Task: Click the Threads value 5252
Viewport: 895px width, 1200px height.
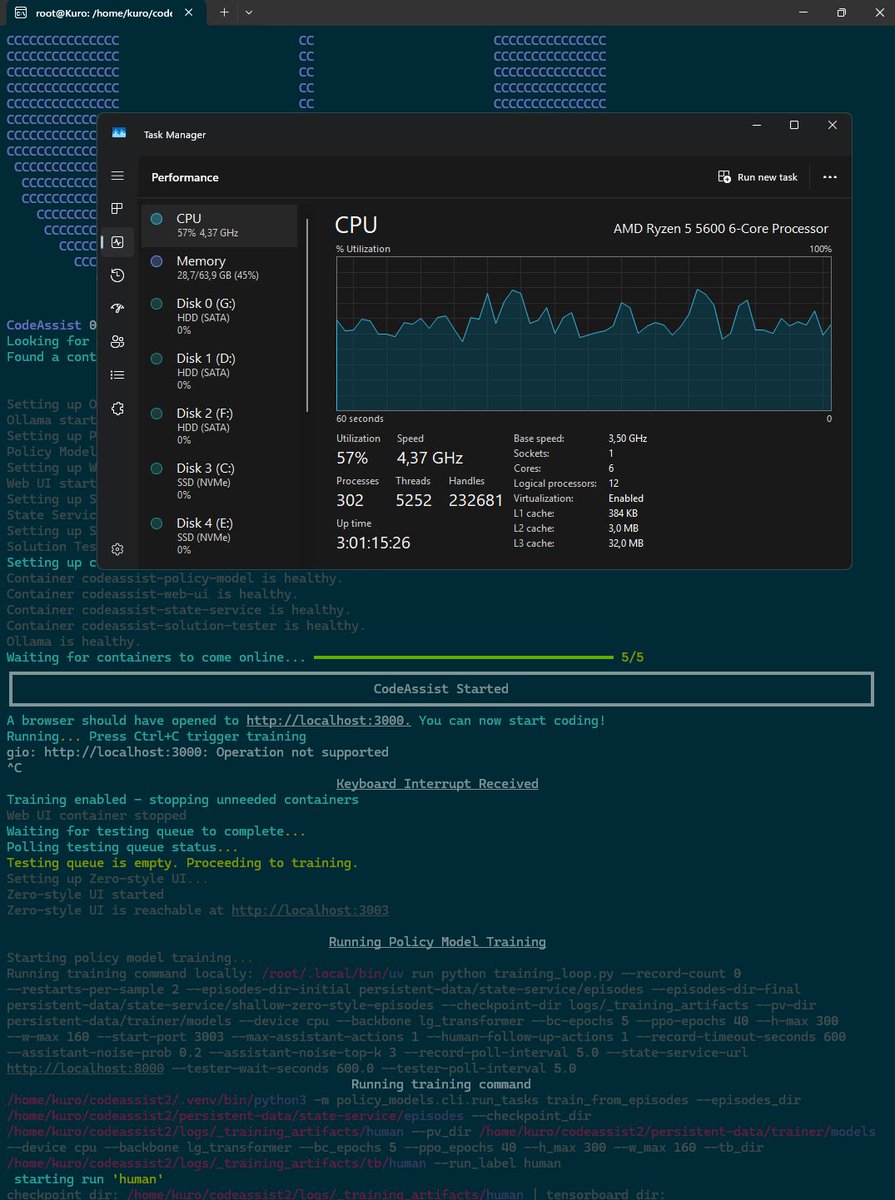Action: tap(413, 500)
